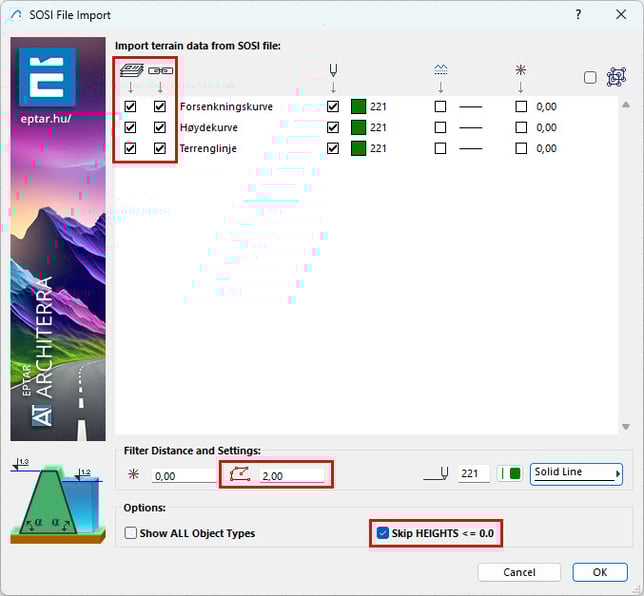Click the polyline filter distance icon
Image resolution: width=644 pixels, height=596 pixels.
(240, 475)
